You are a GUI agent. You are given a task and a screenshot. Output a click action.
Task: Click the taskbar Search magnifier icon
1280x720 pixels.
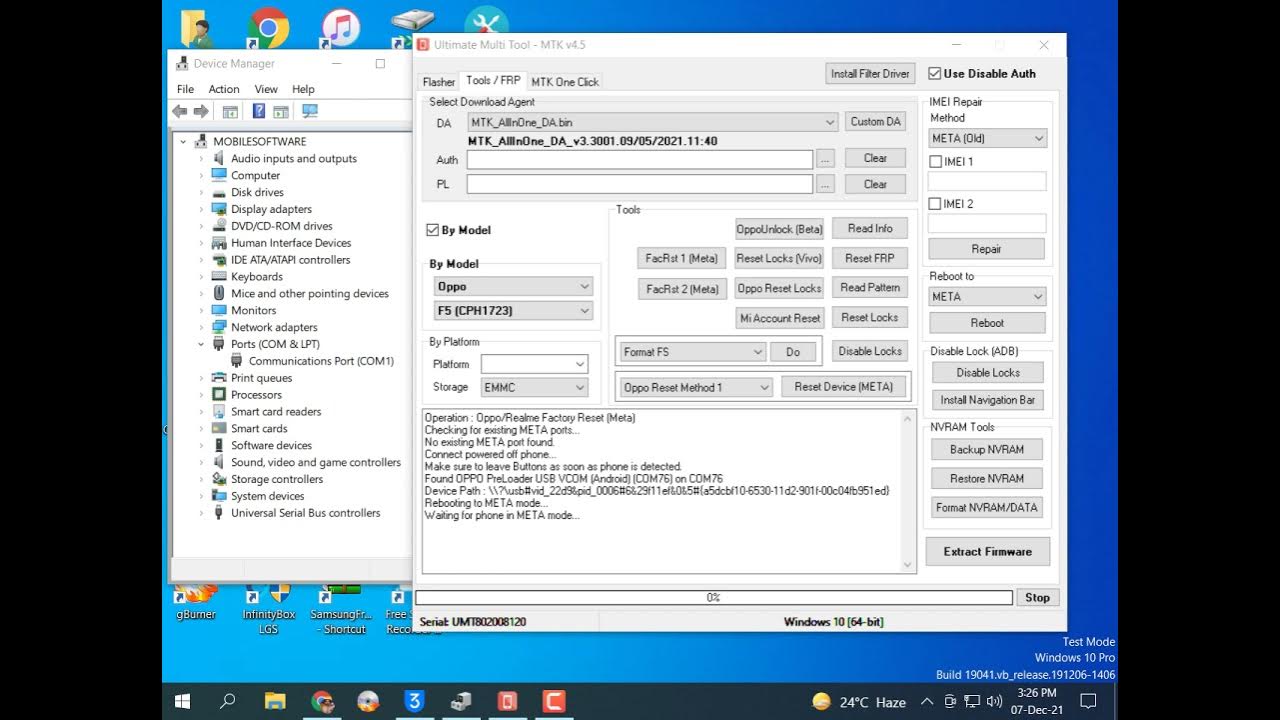(227, 701)
